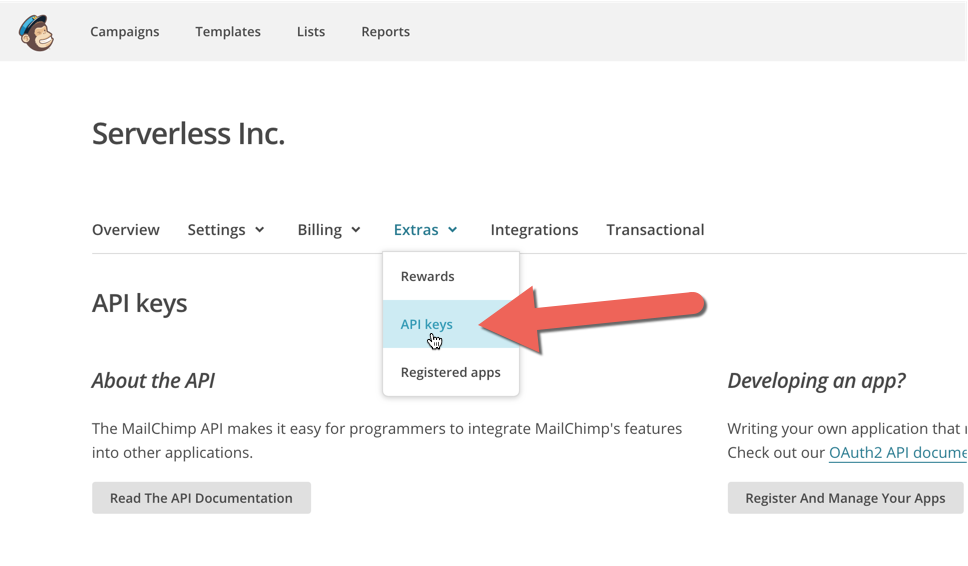Select Rewards from the Extras menu
The width and height of the screenshot is (968, 566).
pyautogui.click(x=427, y=277)
